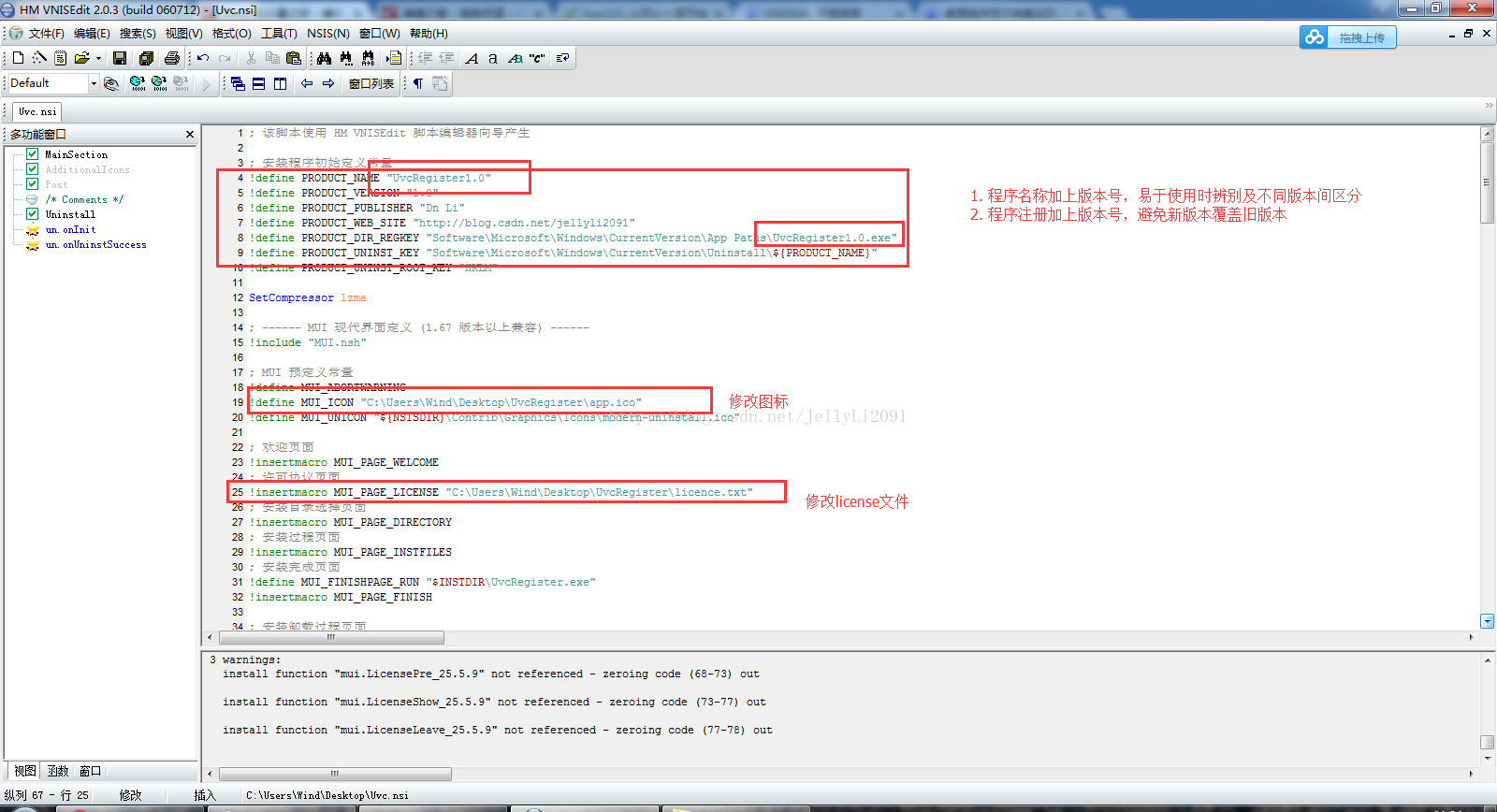Open the Find binoculars tool
This screenshot has height=812, width=1497.
[324, 58]
